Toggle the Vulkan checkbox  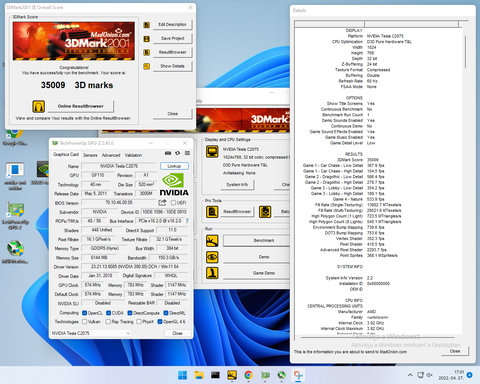click(x=85, y=322)
